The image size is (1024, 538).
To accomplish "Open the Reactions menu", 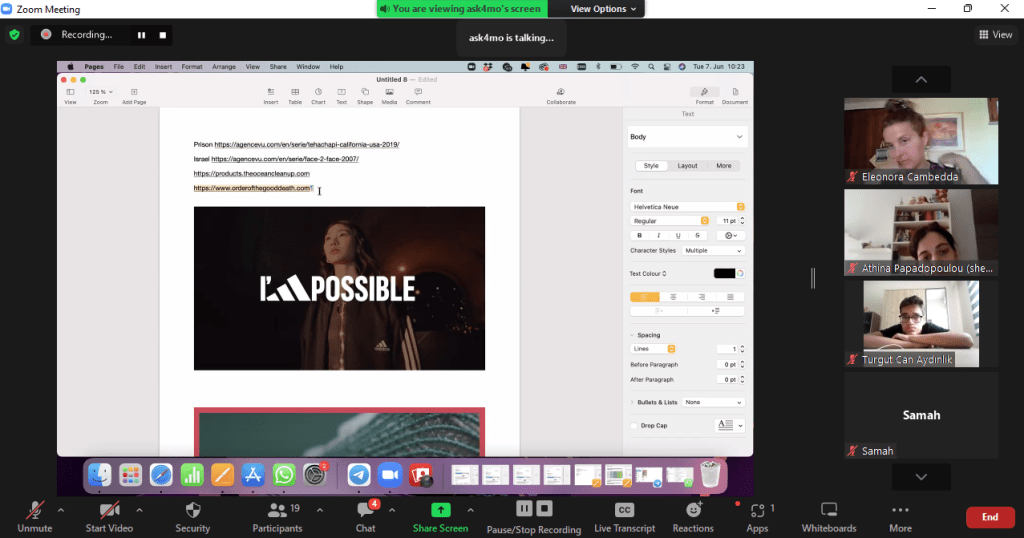I will tap(692, 510).
